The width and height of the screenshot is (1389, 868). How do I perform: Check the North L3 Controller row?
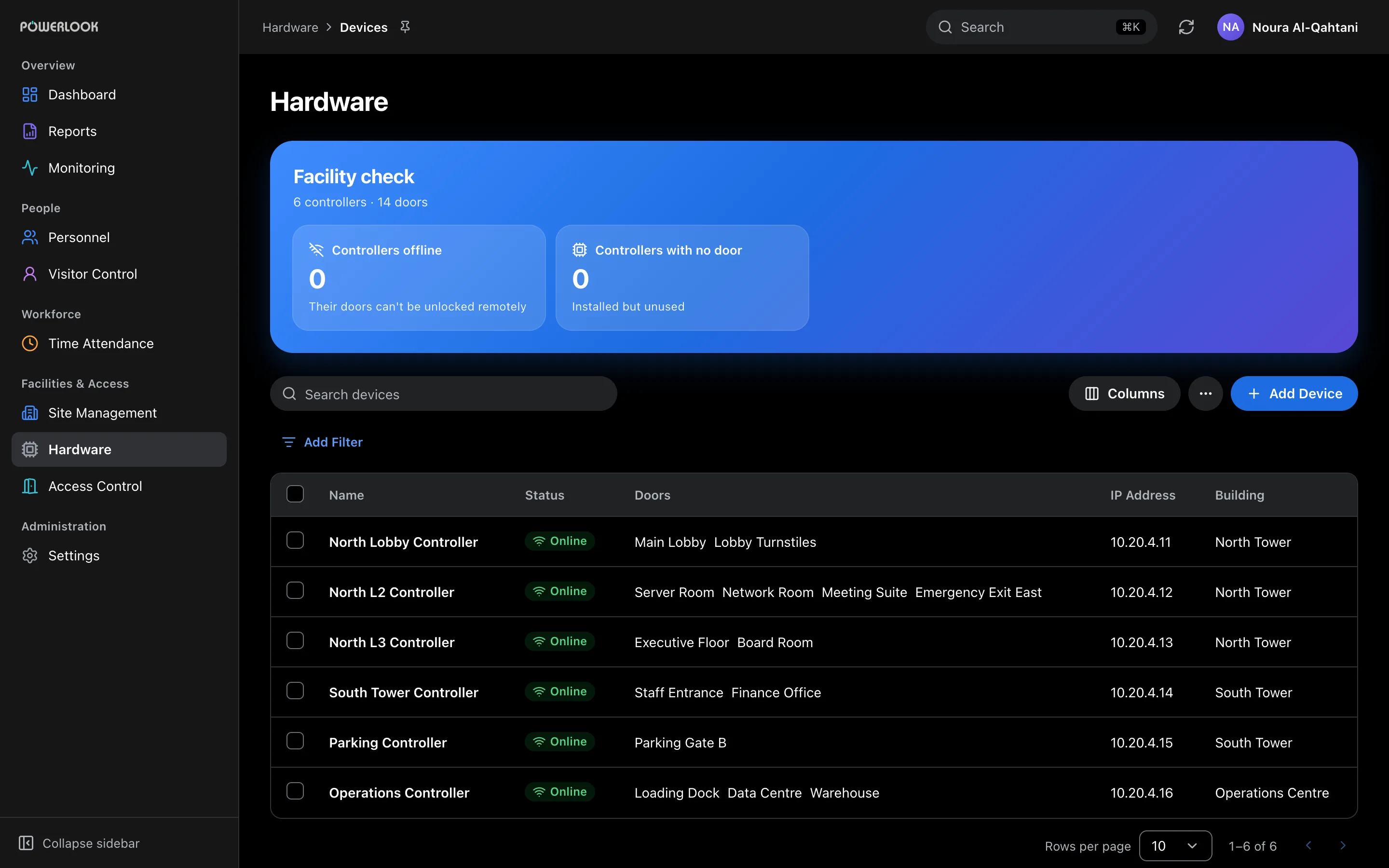pyautogui.click(x=295, y=641)
